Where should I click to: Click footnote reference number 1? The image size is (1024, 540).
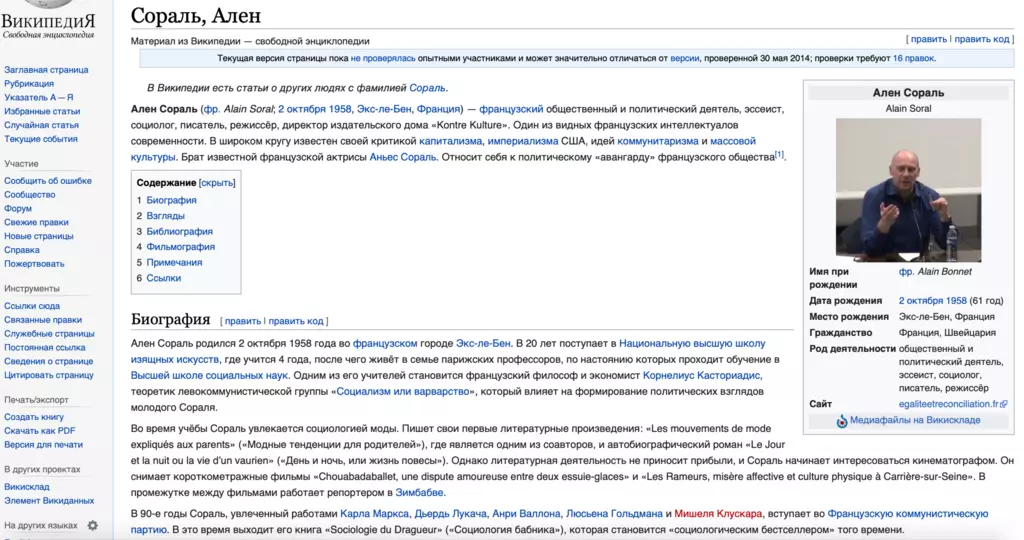780,154
